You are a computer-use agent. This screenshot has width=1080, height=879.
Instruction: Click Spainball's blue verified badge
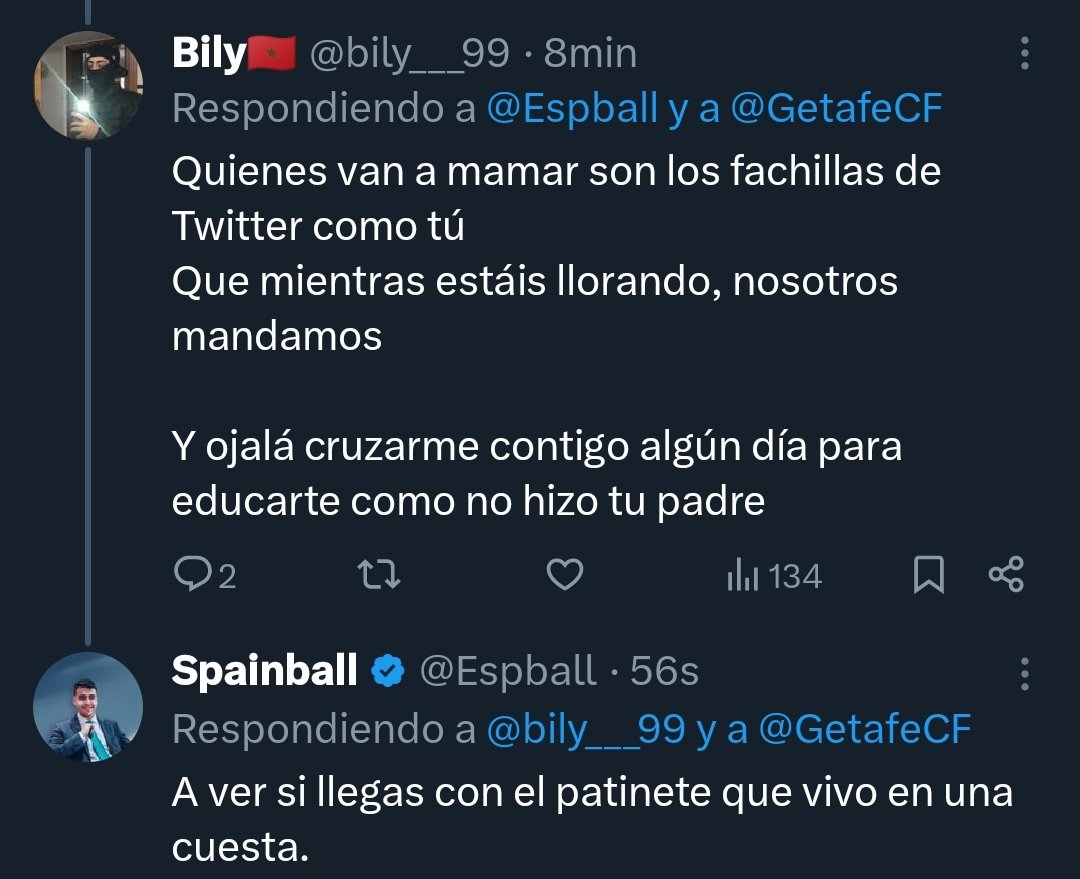(x=387, y=672)
